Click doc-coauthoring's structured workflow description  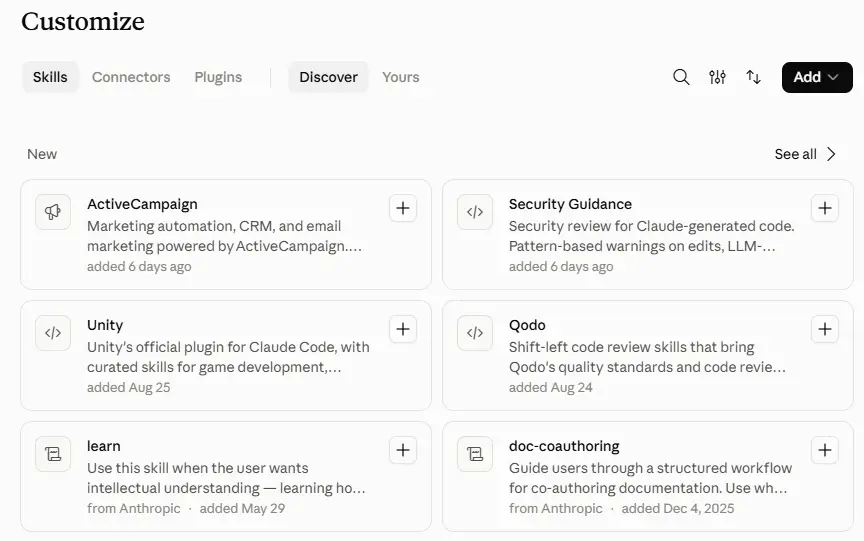pos(650,478)
